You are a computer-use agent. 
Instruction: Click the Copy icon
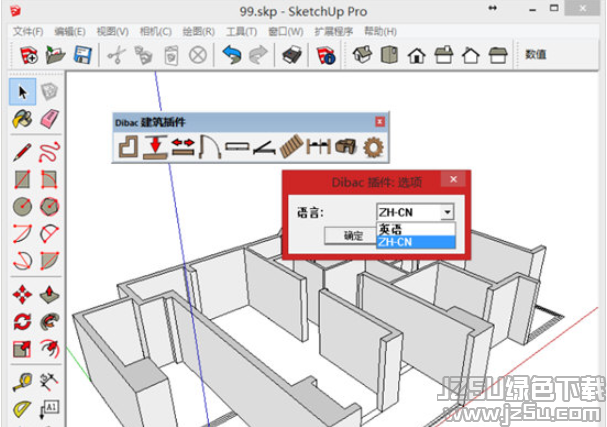(x=144, y=55)
